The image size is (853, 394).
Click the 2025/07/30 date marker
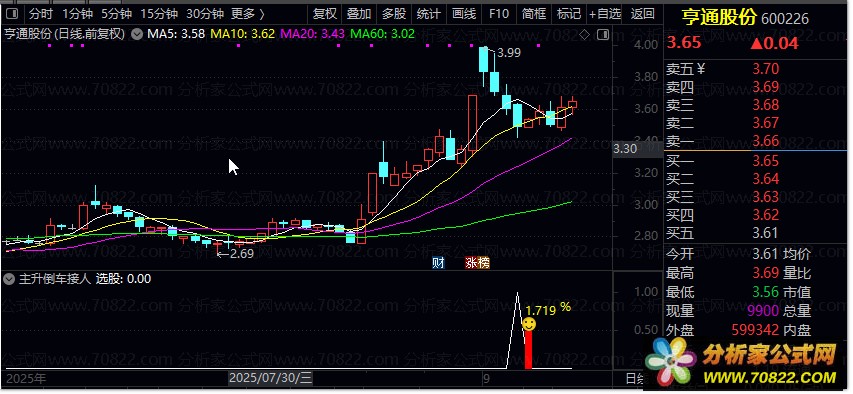[270, 378]
